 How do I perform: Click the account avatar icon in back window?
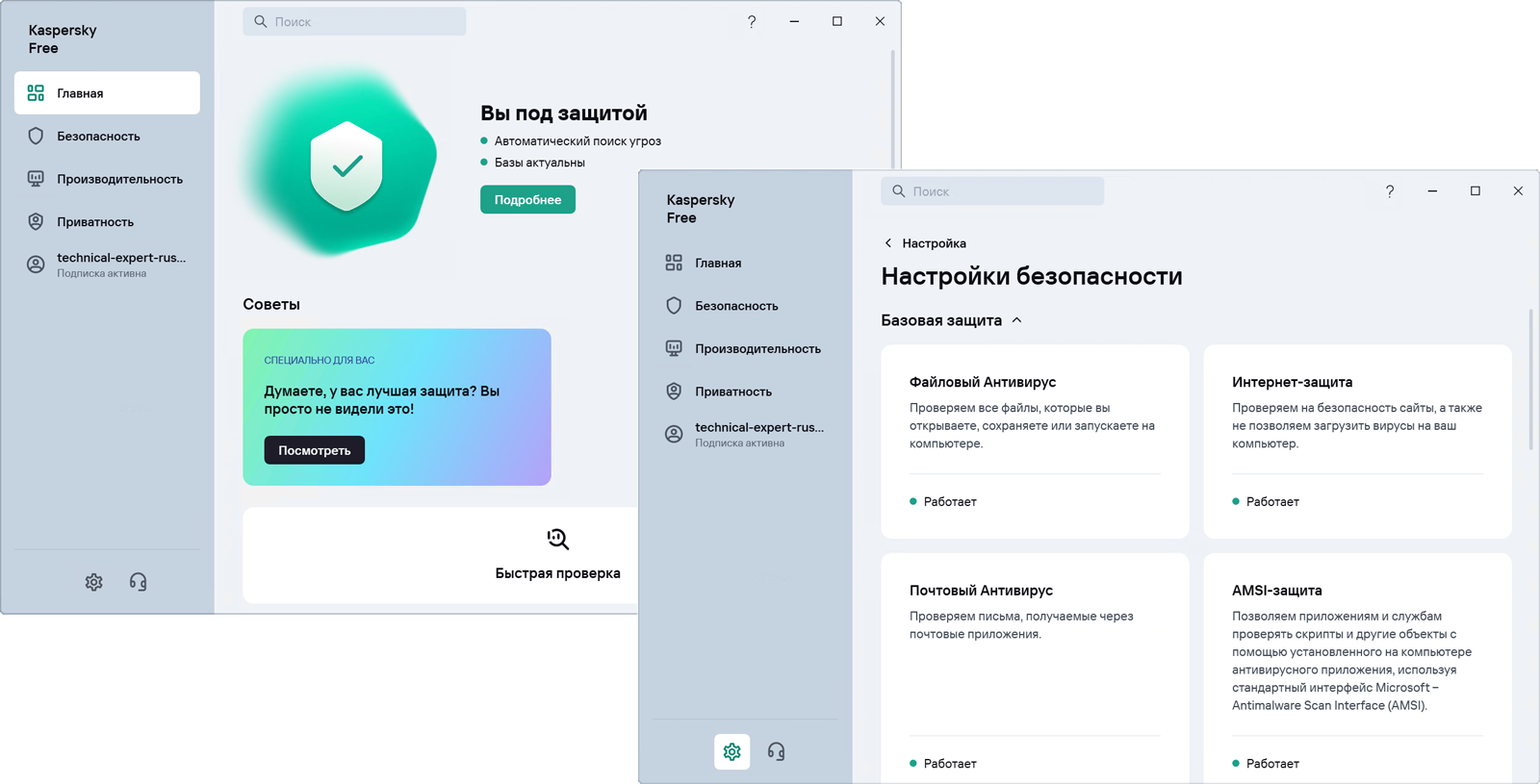coord(36,265)
